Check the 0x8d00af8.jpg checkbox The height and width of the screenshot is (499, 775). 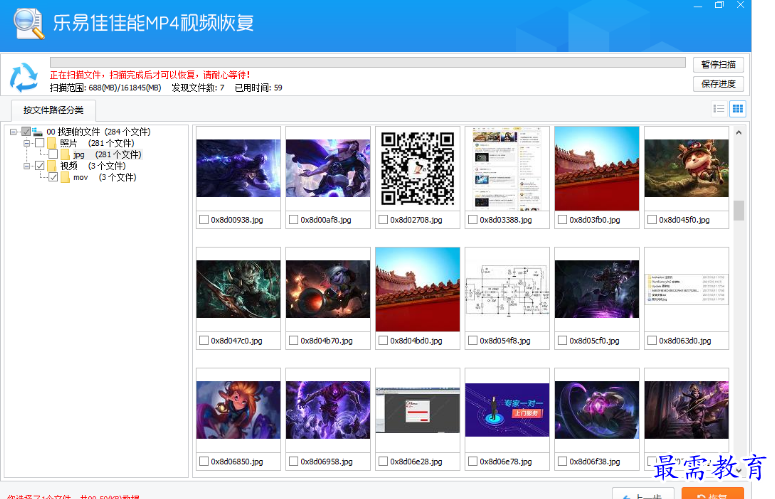(294, 220)
